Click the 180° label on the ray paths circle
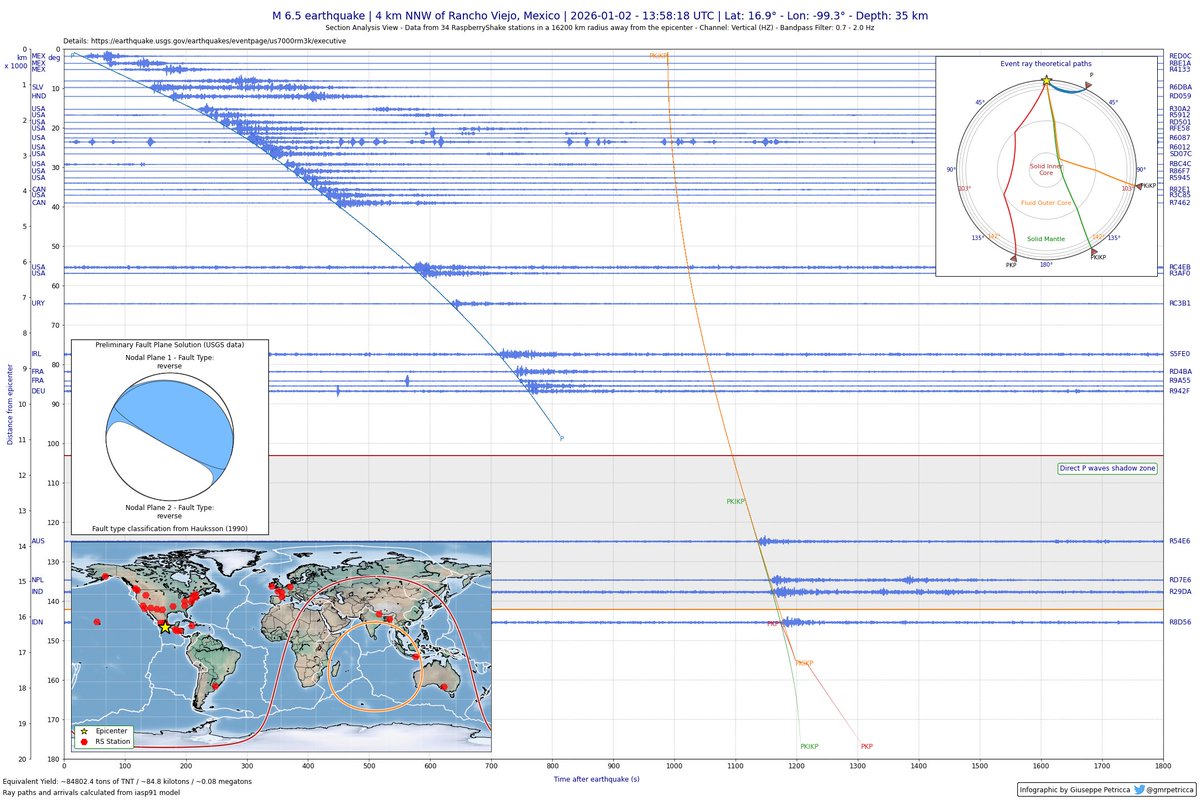1200x800 pixels. (x=1046, y=265)
